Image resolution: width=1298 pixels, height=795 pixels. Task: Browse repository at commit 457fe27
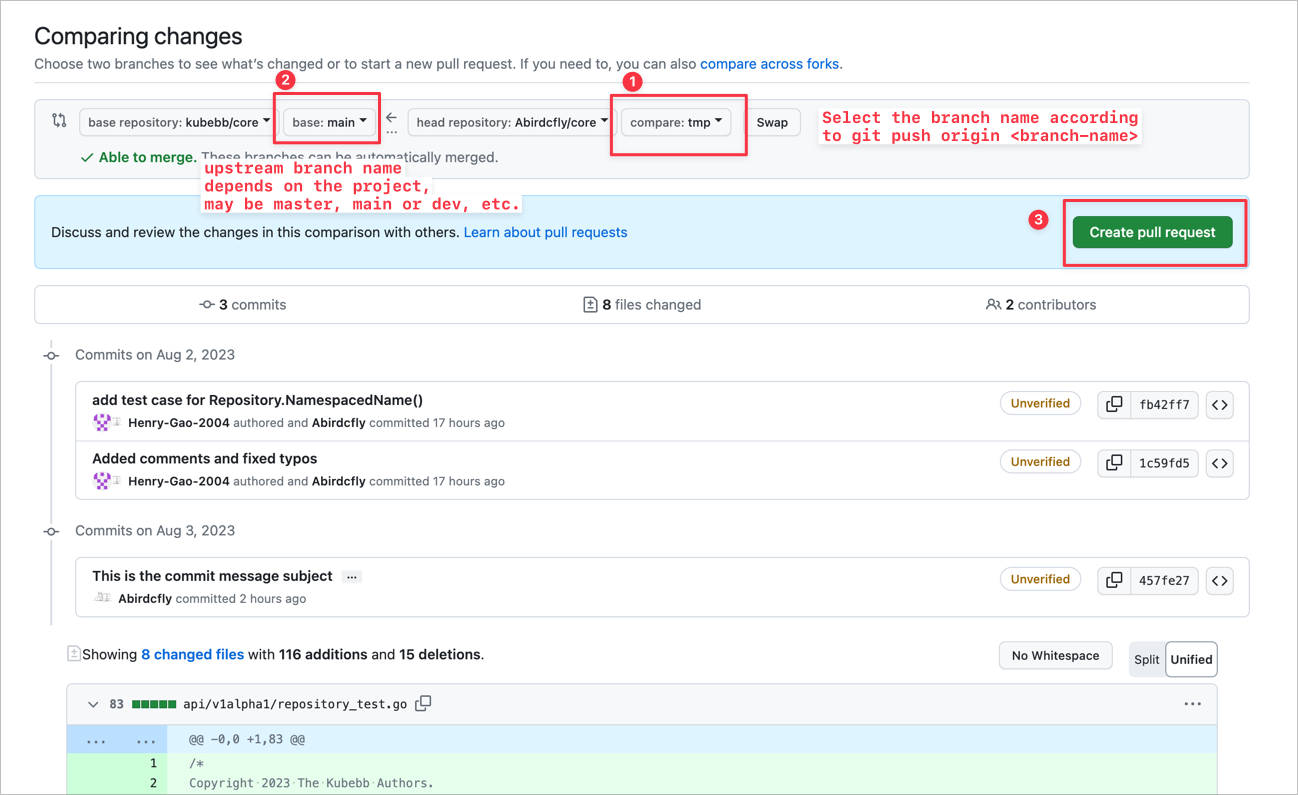pyautogui.click(x=1219, y=580)
